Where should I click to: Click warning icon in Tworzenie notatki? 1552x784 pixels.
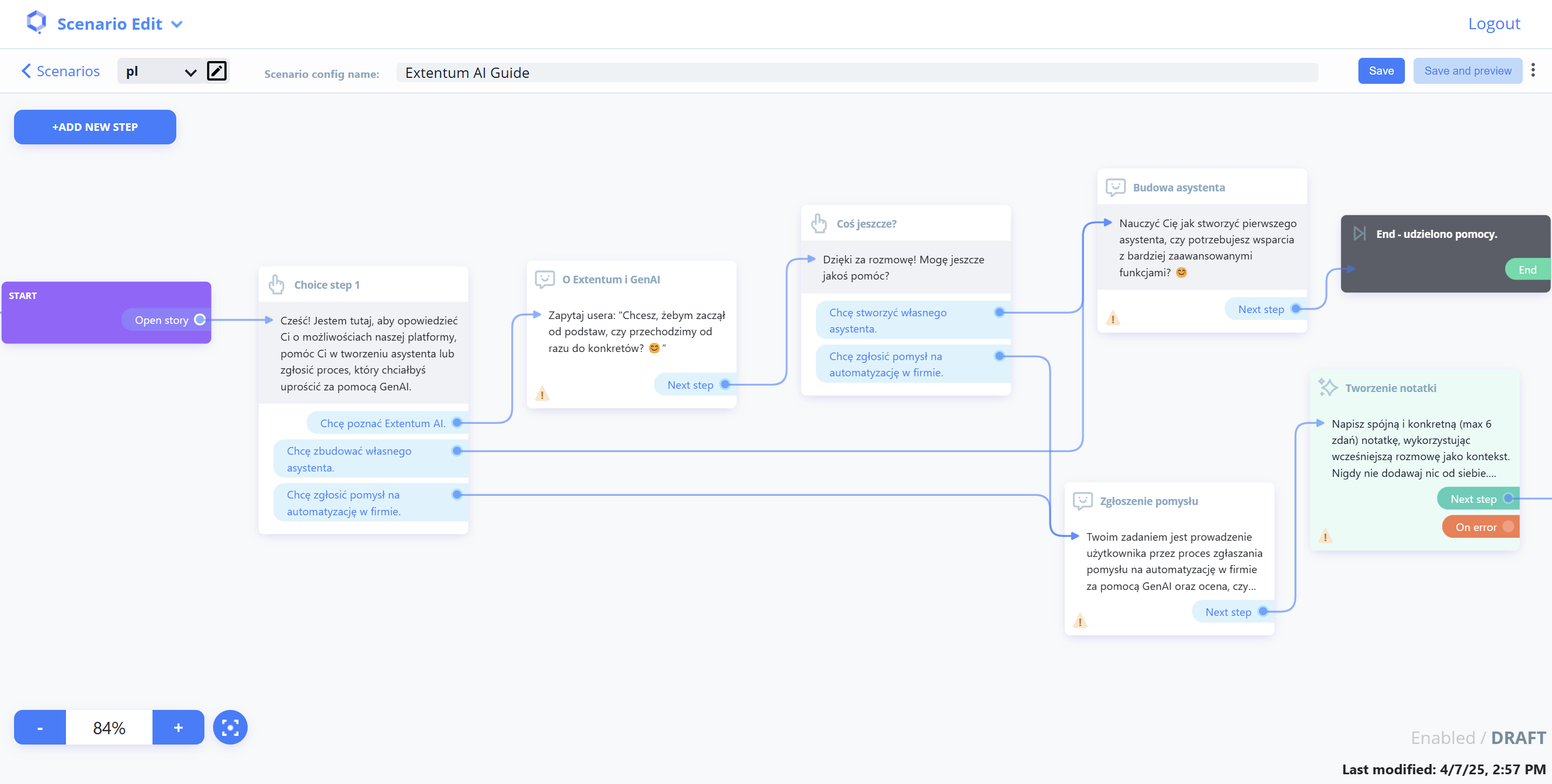point(1325,536)
